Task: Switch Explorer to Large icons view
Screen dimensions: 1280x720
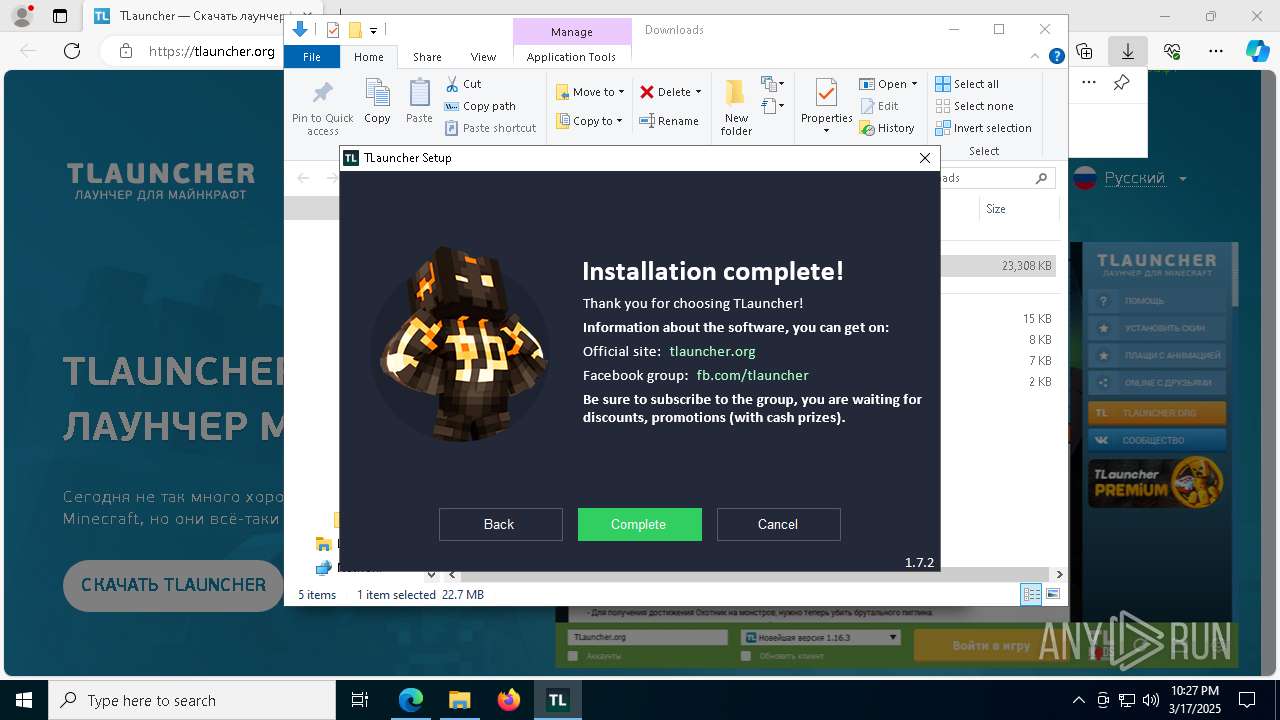Action: click(x=1052, y=594)
